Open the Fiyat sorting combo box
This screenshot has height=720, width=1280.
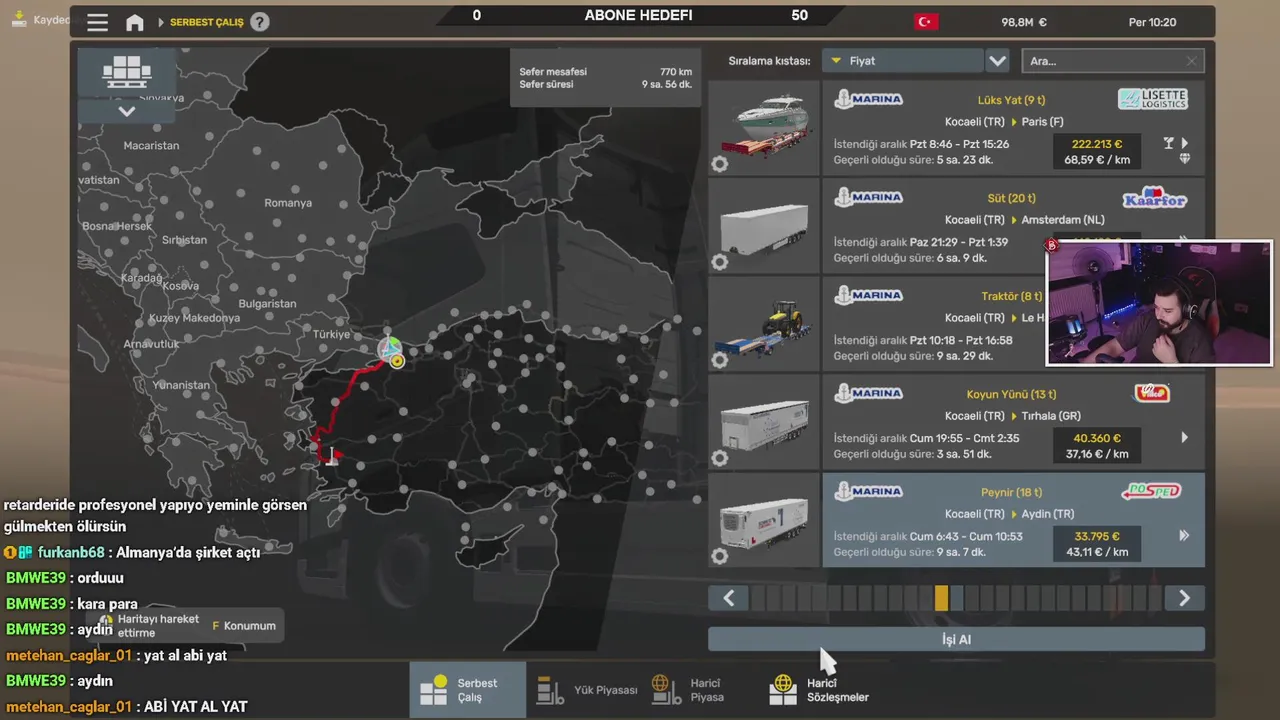point(903,61)
